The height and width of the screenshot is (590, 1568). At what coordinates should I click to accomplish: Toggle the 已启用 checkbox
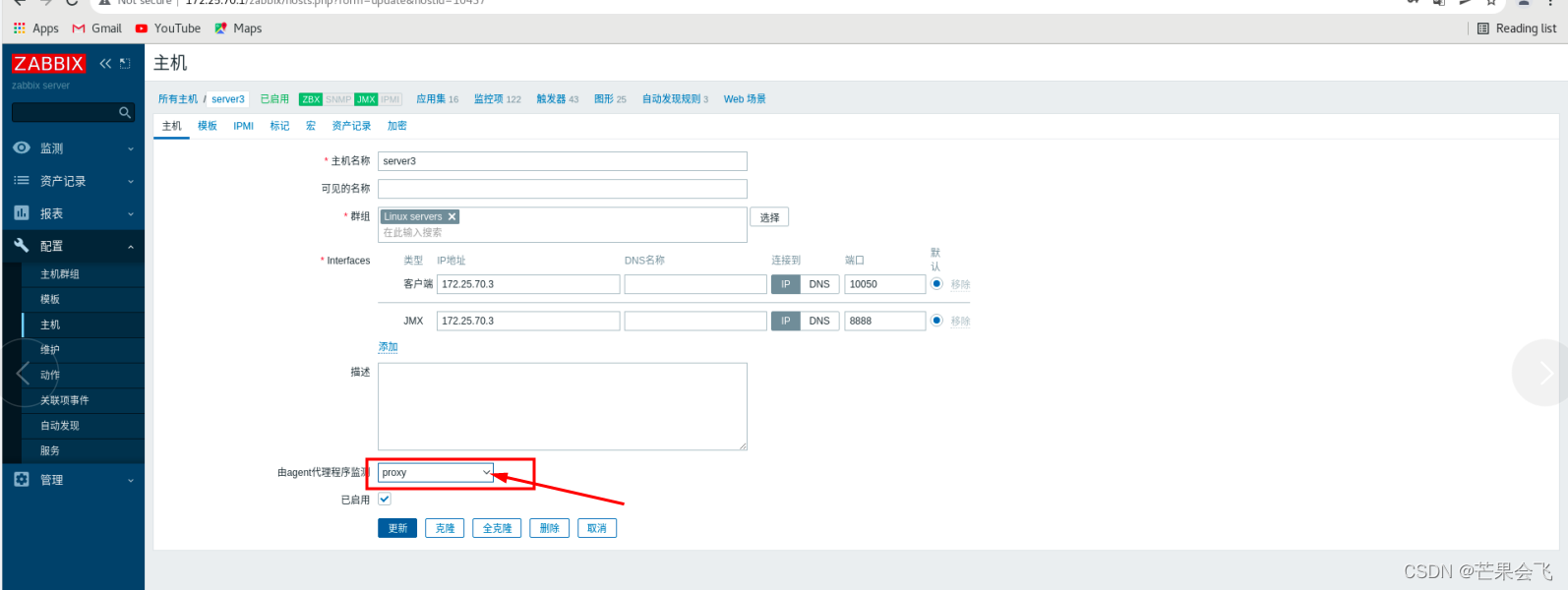[385, 499]
